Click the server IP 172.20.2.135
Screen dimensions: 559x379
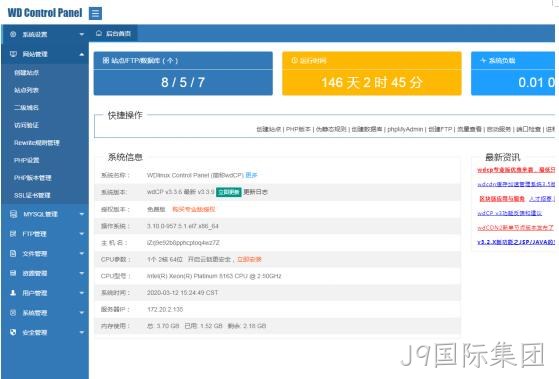click(165, 309)
